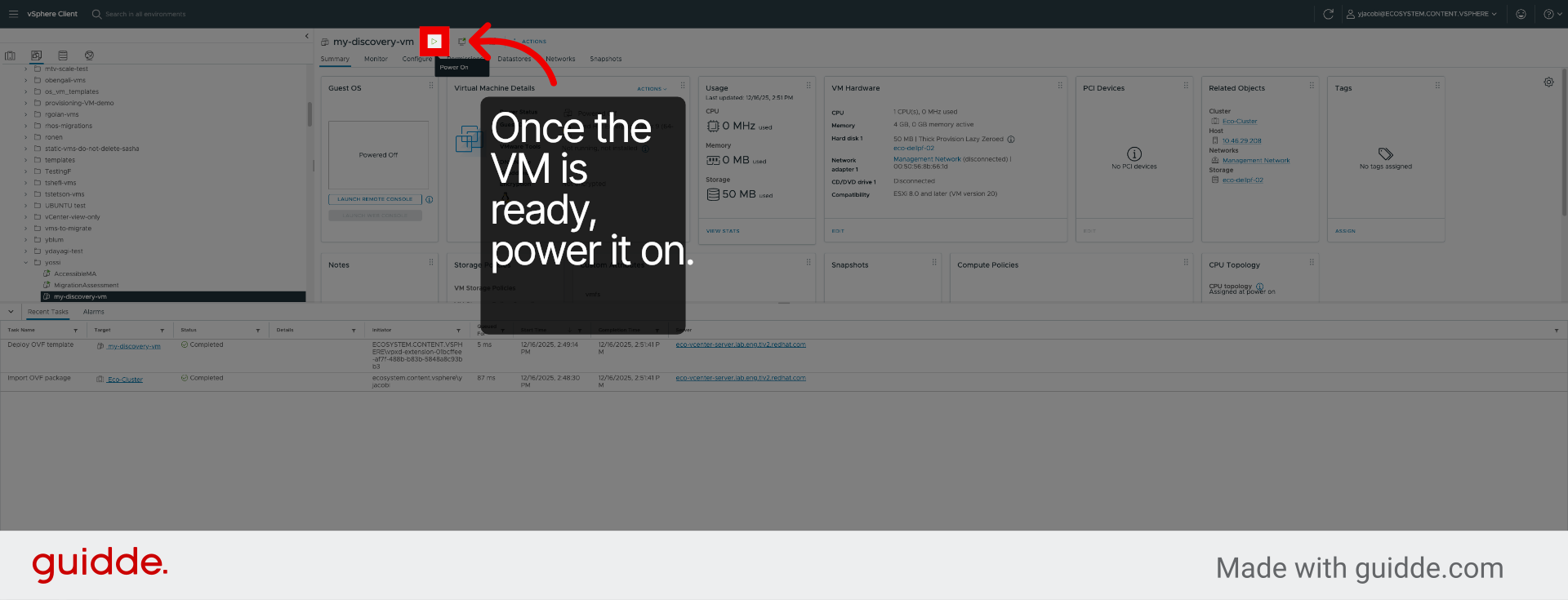
Task: Click View Stats in Usage card
Action: [x=723, y=231]
